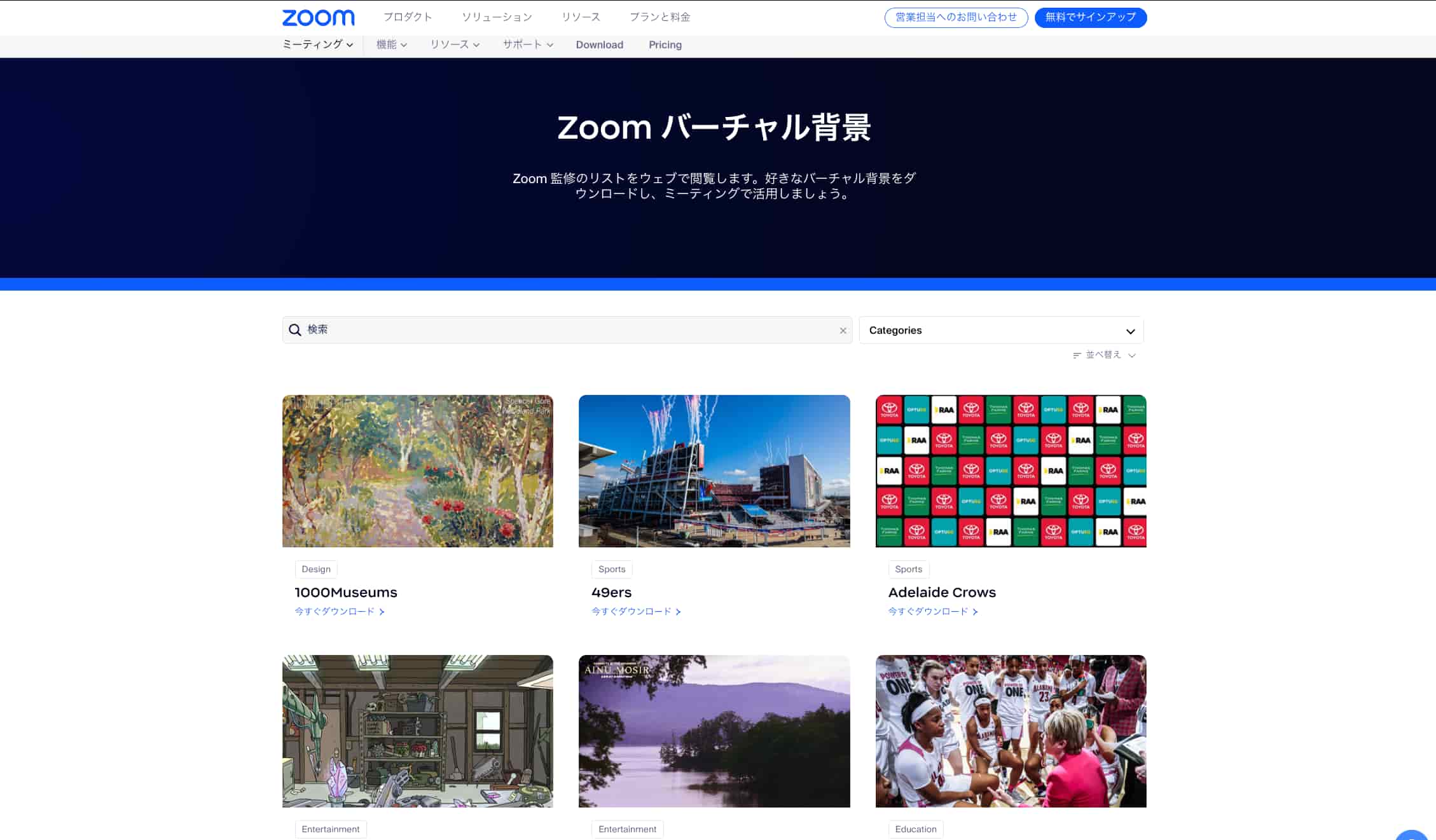Viewport: 1436px width, 840px height.
Task: Click the Zoom バーチャル背景 heading
Action: coord(714,127)
